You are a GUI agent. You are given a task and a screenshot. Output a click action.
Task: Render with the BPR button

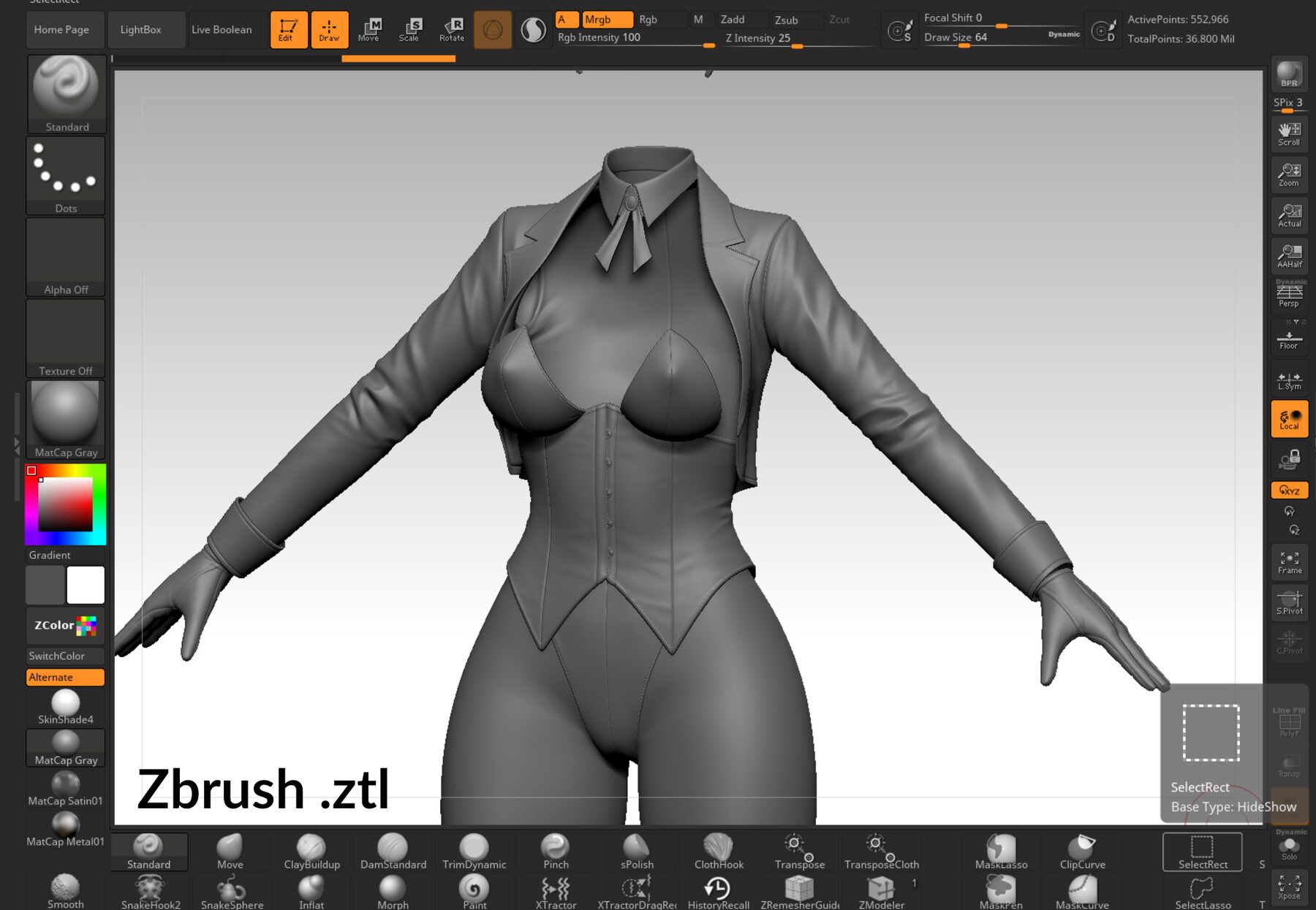pyautogui.click(x=1289, y=75)
